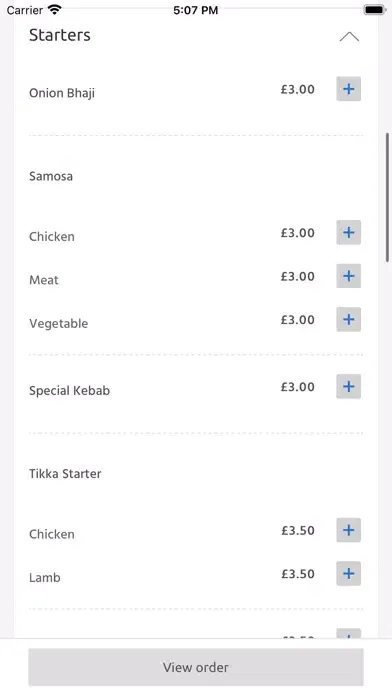The image size is (392, 696).
Task: Click the vertical scrollbar indicator
Action: pyautogui.click(x=388, y=198)
